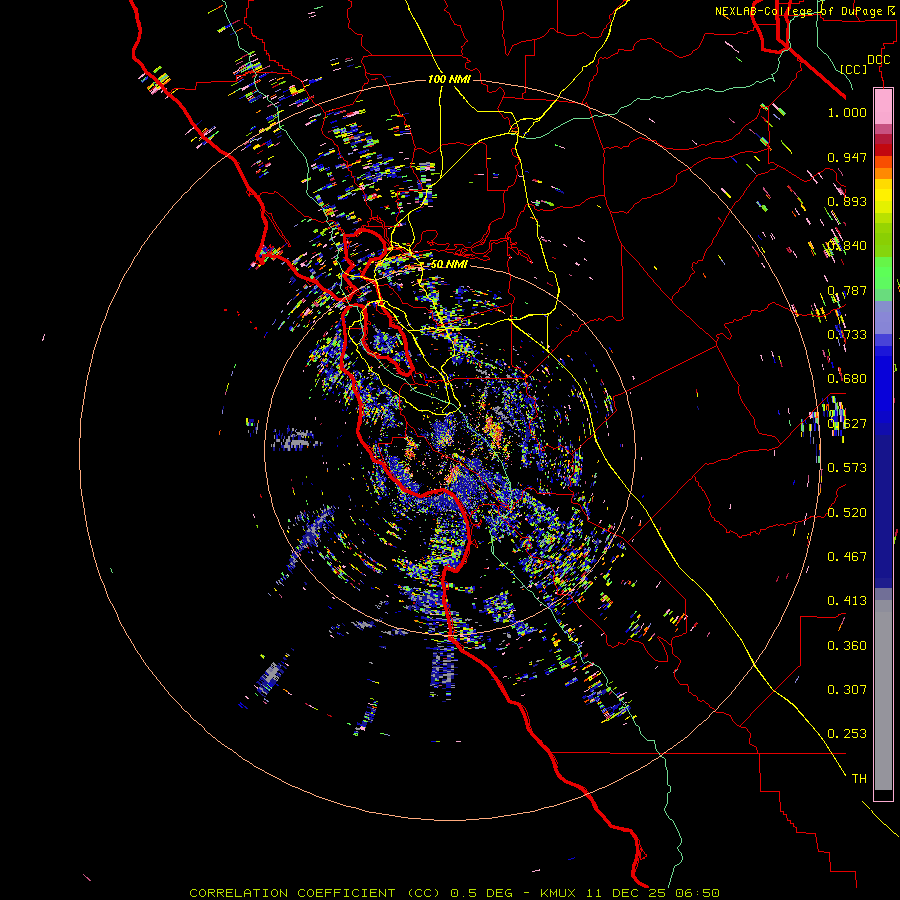Click the 0.467 scale value

pos(847,556)
